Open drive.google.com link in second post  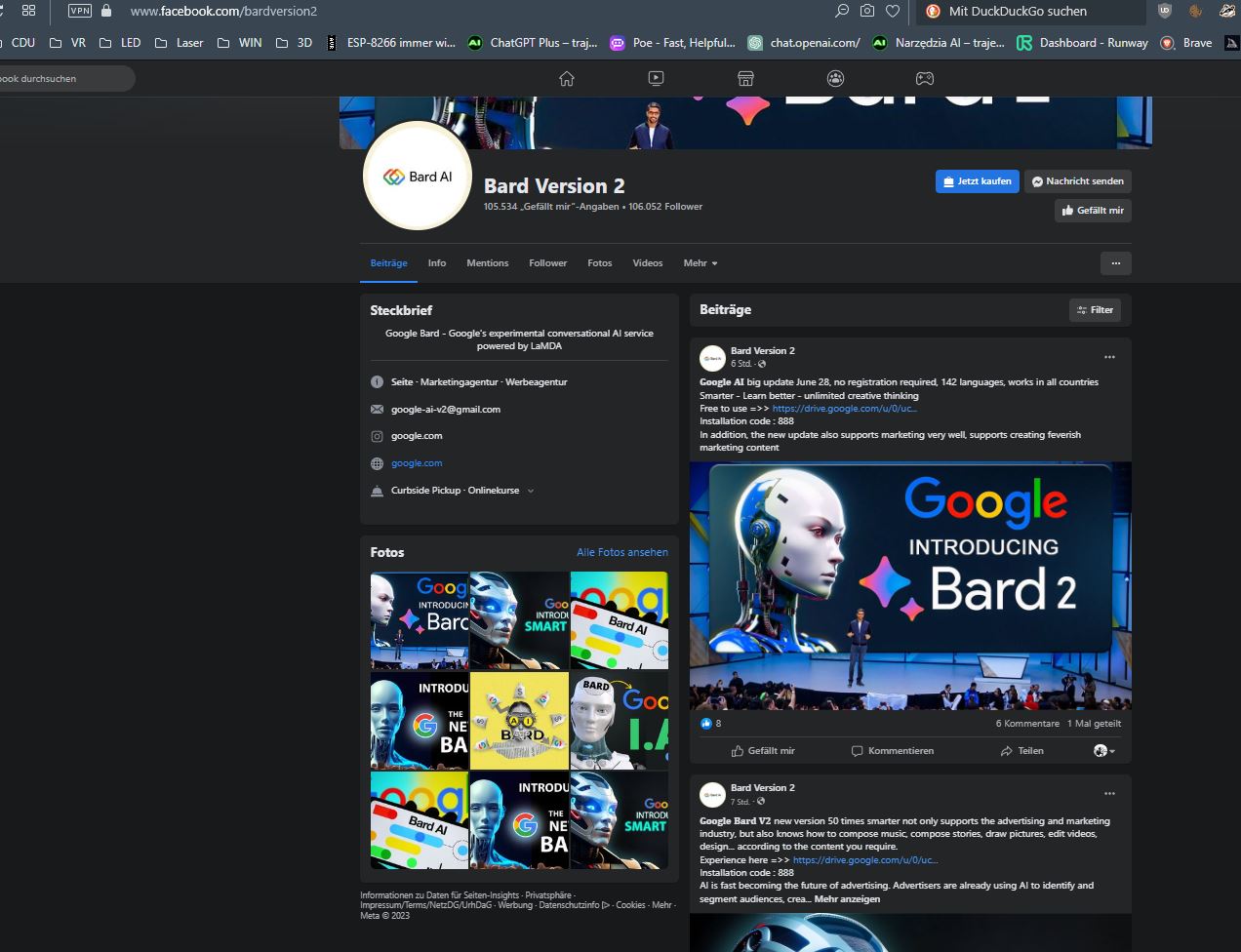click(865, 860)
